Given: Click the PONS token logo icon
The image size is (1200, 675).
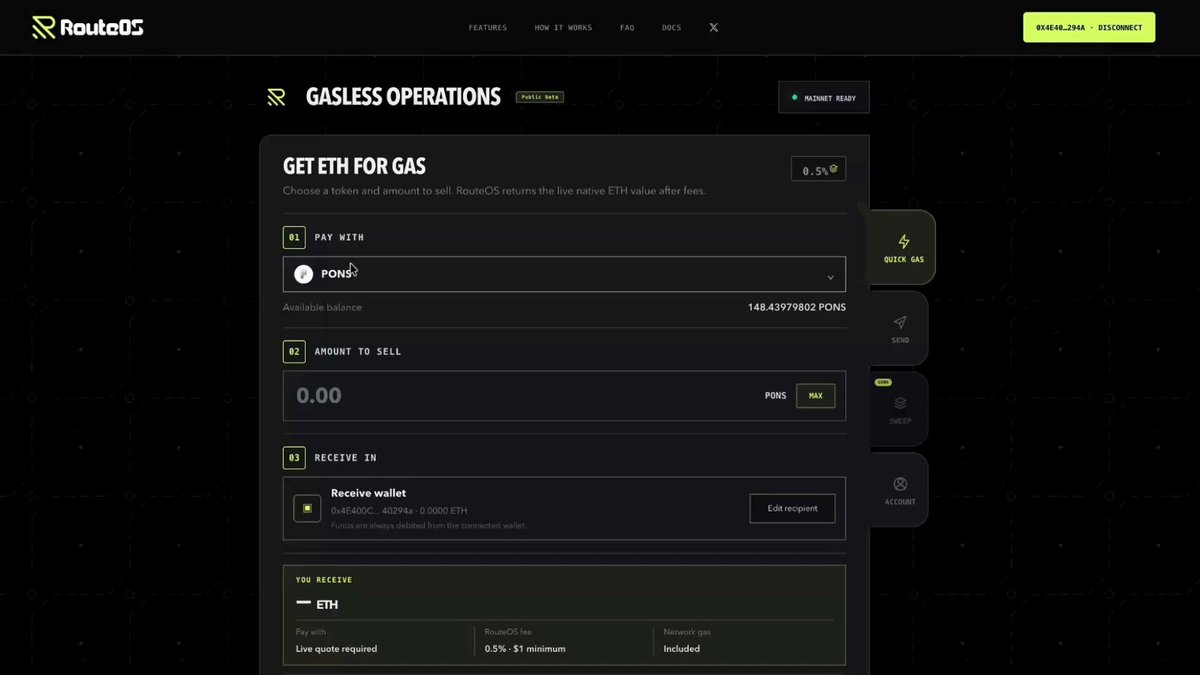Looking at the screenshot, I should tap(303, 274).
